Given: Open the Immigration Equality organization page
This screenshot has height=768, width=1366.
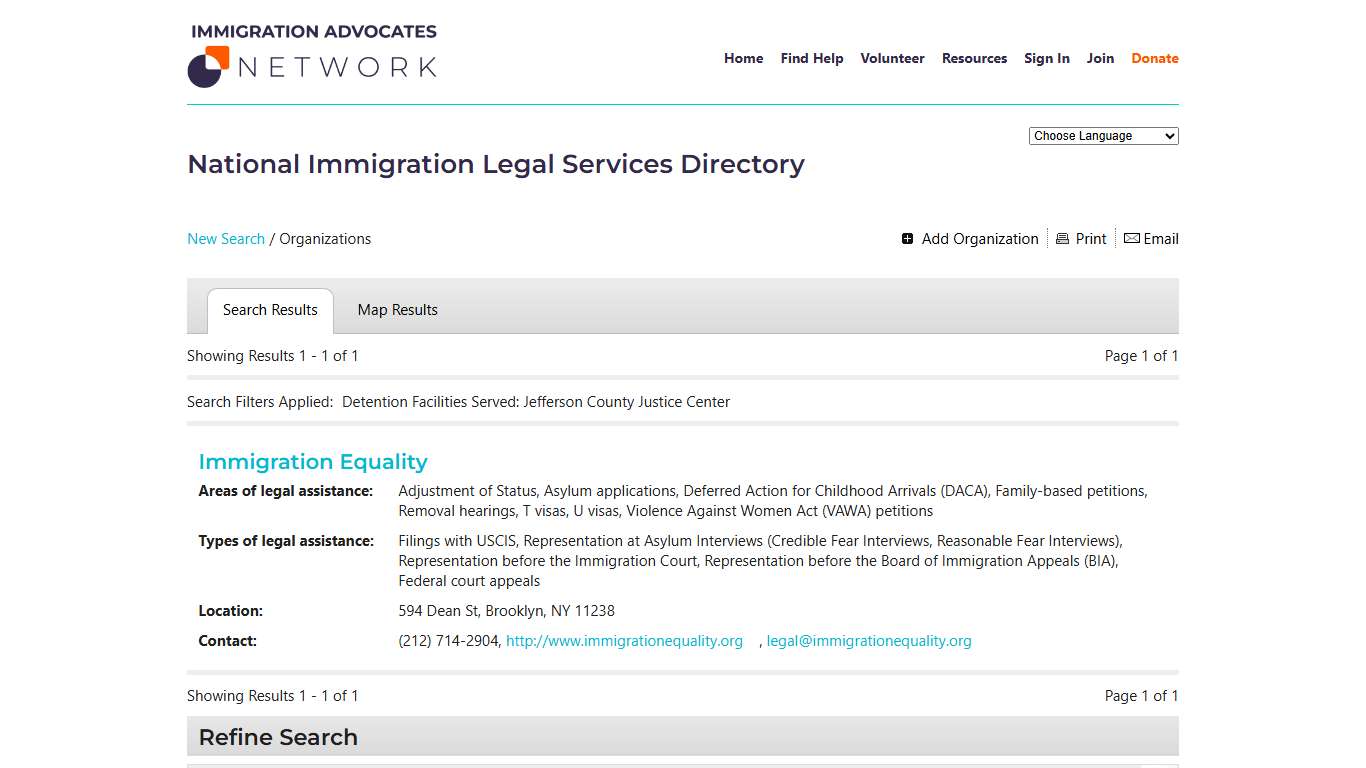Looking at the screenshot, I should (313, 461).
